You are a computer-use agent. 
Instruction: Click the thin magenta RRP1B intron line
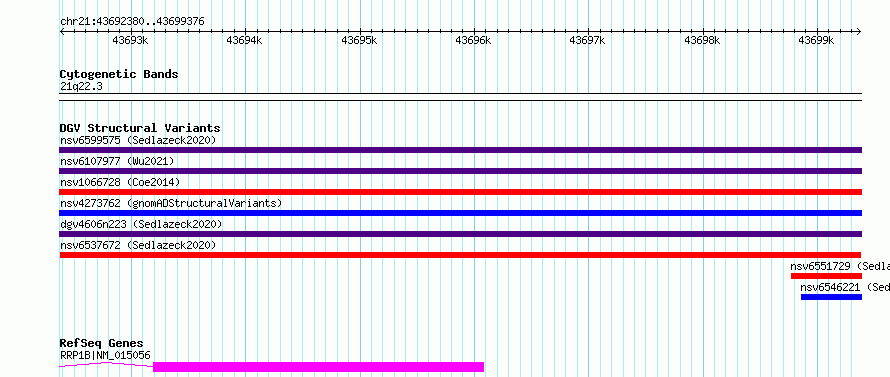106,365
